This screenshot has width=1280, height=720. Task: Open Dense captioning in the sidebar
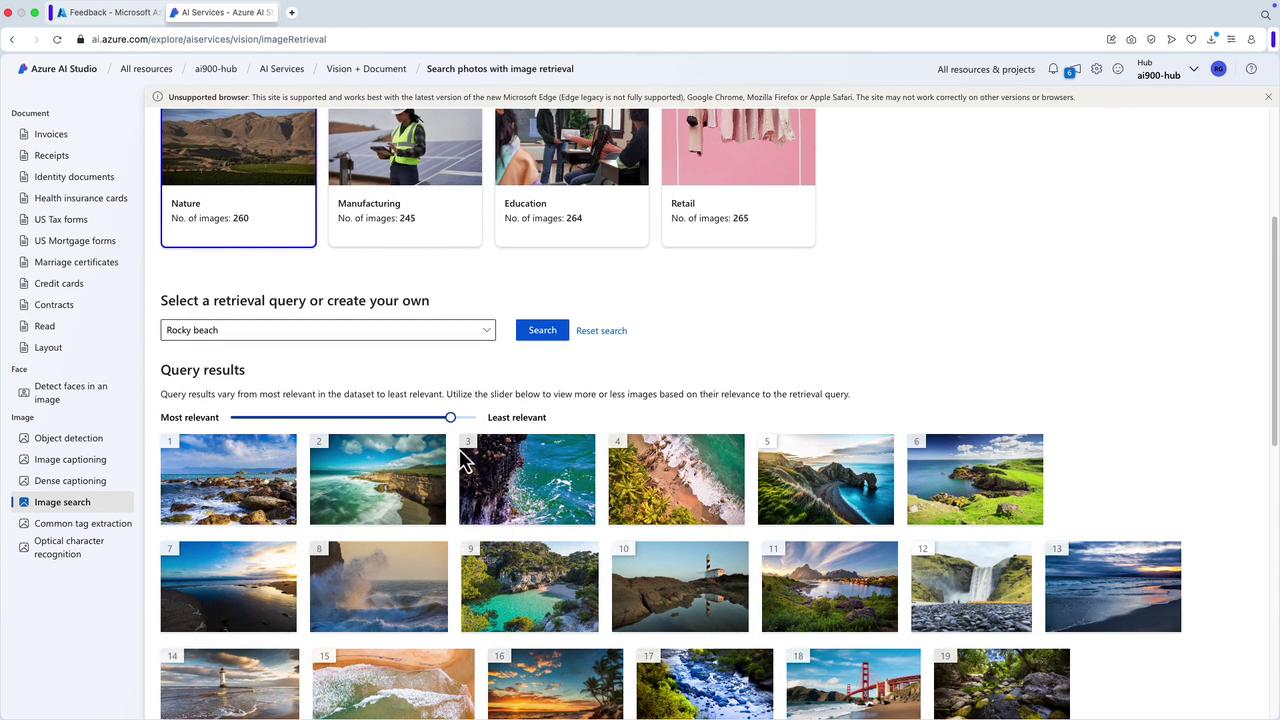point(70,481)
